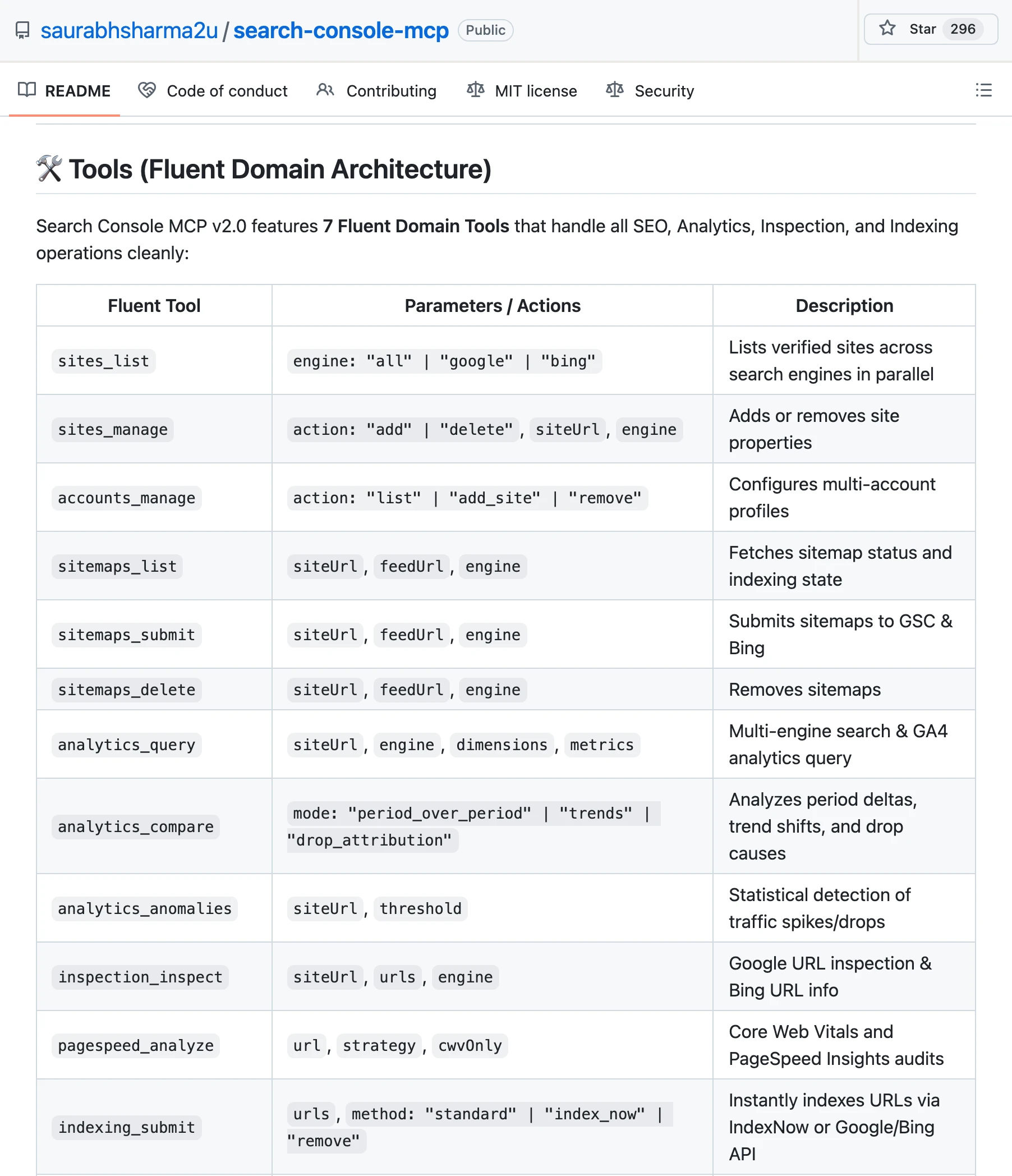Click the strategy parameter code

pos(379,1045)
